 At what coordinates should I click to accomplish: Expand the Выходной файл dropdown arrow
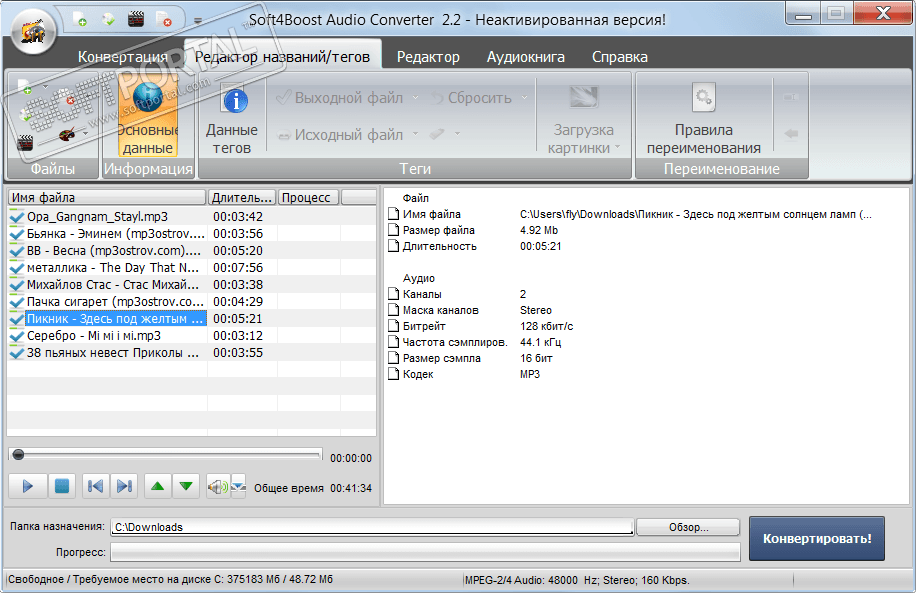tap(415, 98)
